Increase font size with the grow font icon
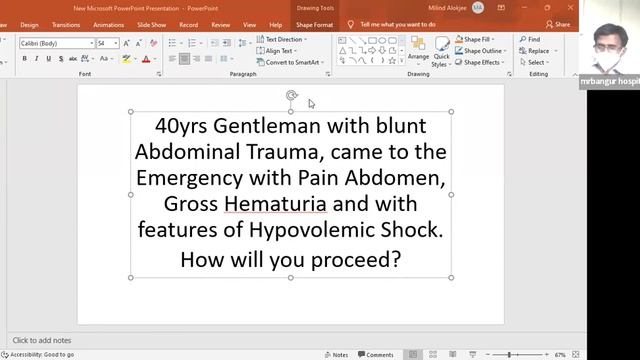The image size is (640, 360). [x=127, y=43]
